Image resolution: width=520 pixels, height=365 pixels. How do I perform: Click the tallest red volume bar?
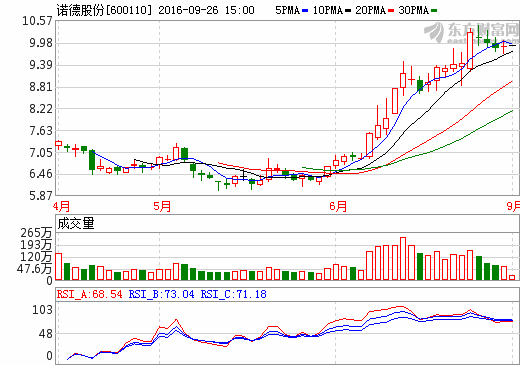[x=403, y=258]
